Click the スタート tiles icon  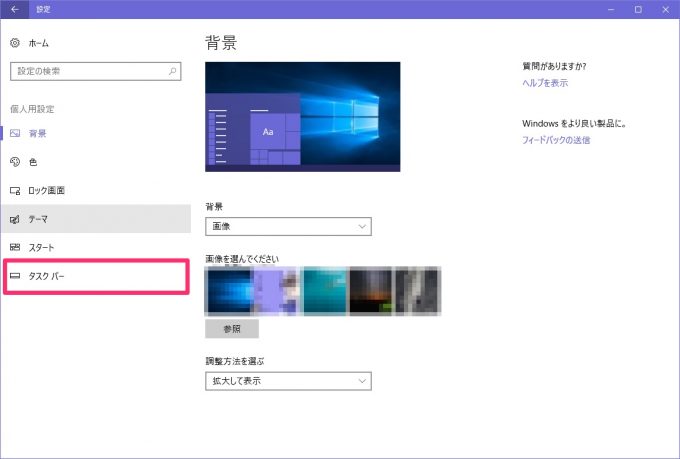click(15, 247)
